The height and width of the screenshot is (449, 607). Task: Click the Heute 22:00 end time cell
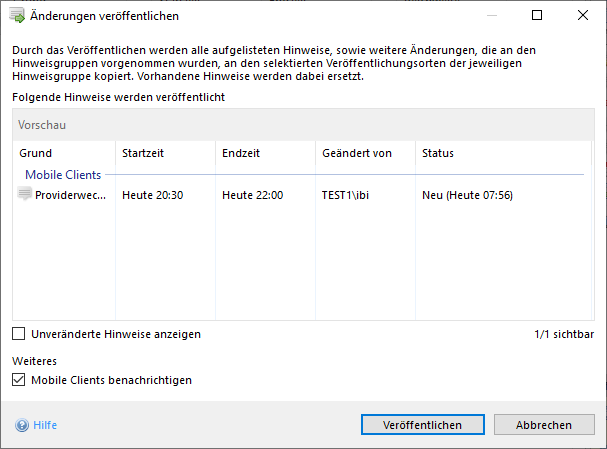[252, 195]
